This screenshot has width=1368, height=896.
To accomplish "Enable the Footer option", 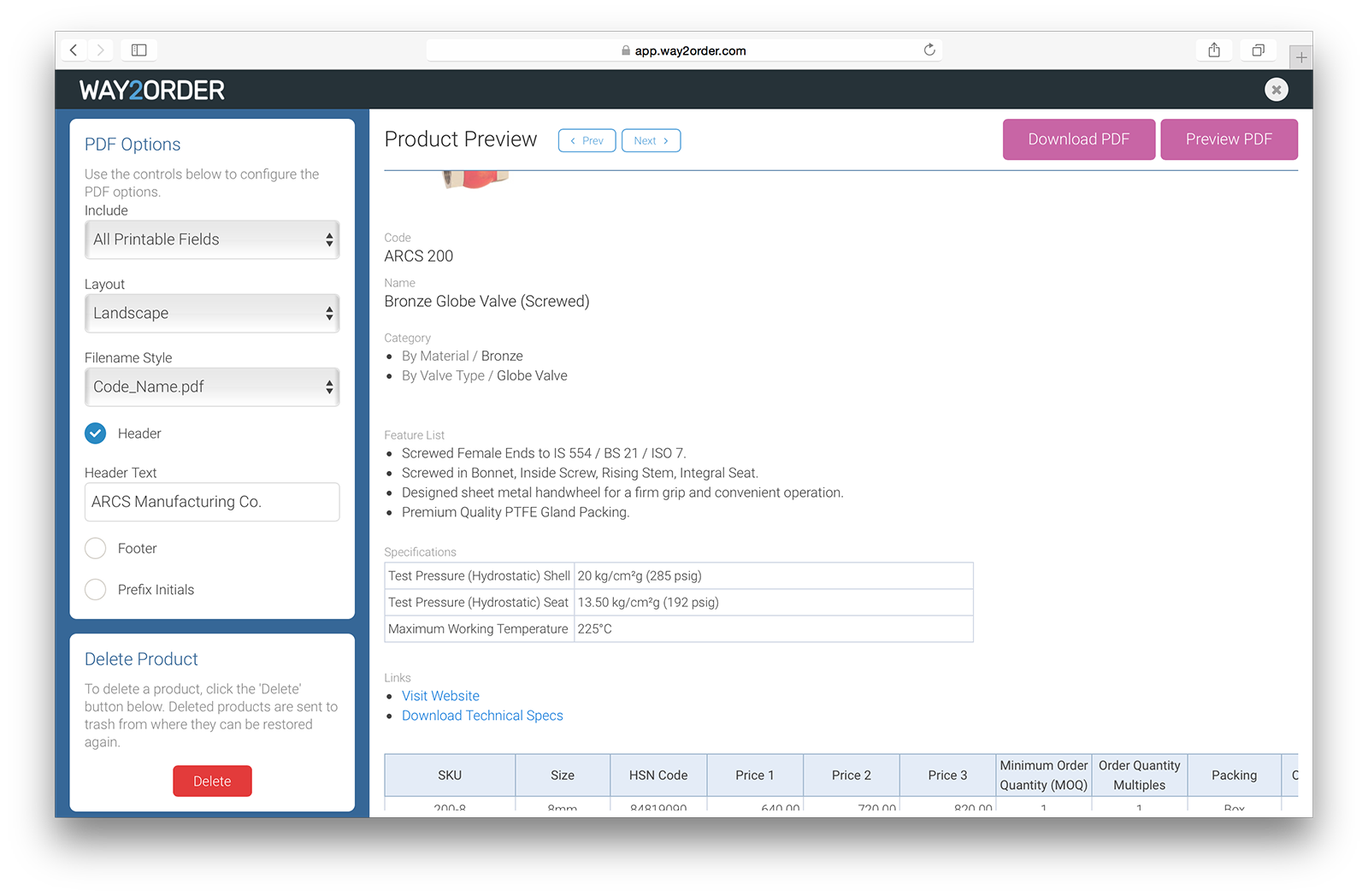I will click(96, 548).
